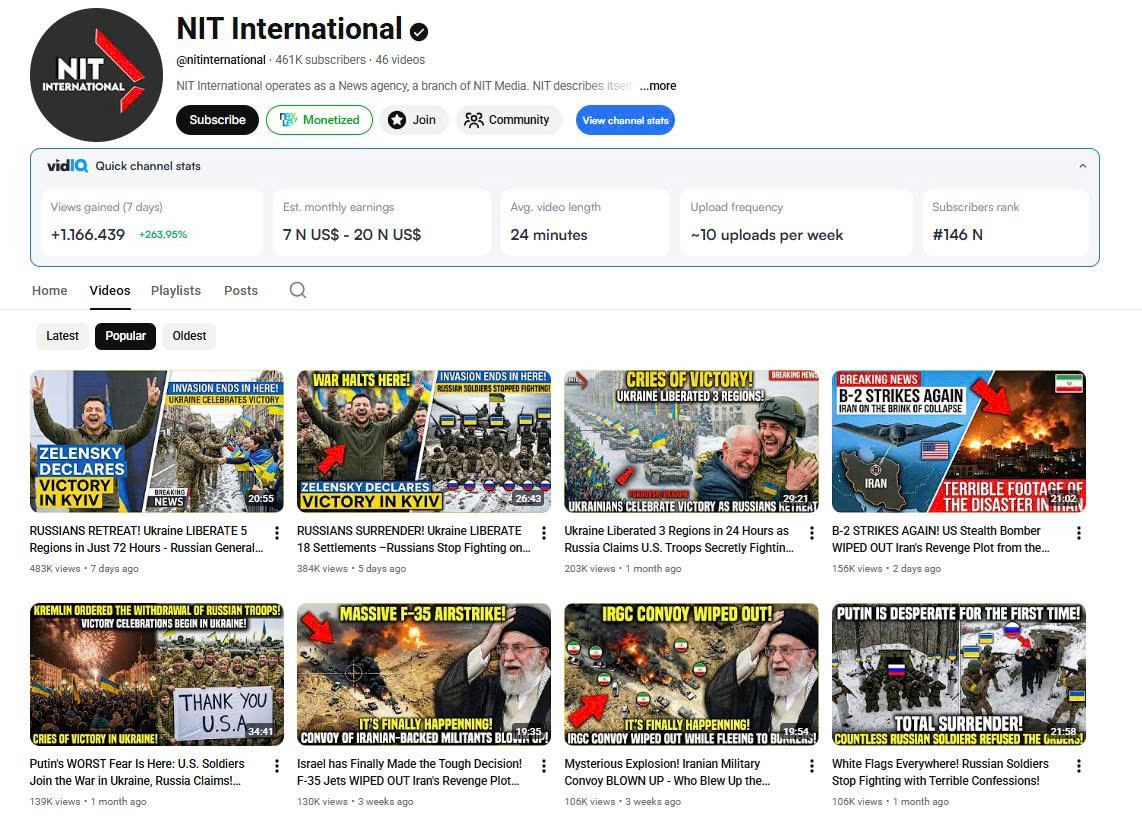Open the NIT International channel avatar
Viewport: 1142px width, 818px height.
[96, 75]
